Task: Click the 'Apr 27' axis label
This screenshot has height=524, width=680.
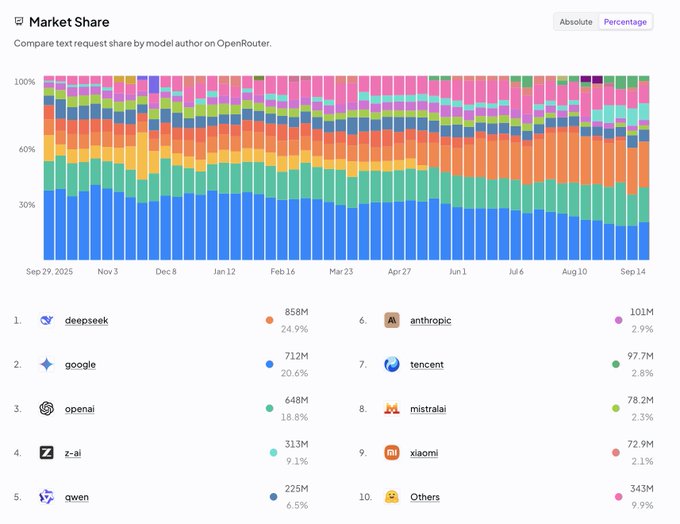Action: (x=399, y=272)
